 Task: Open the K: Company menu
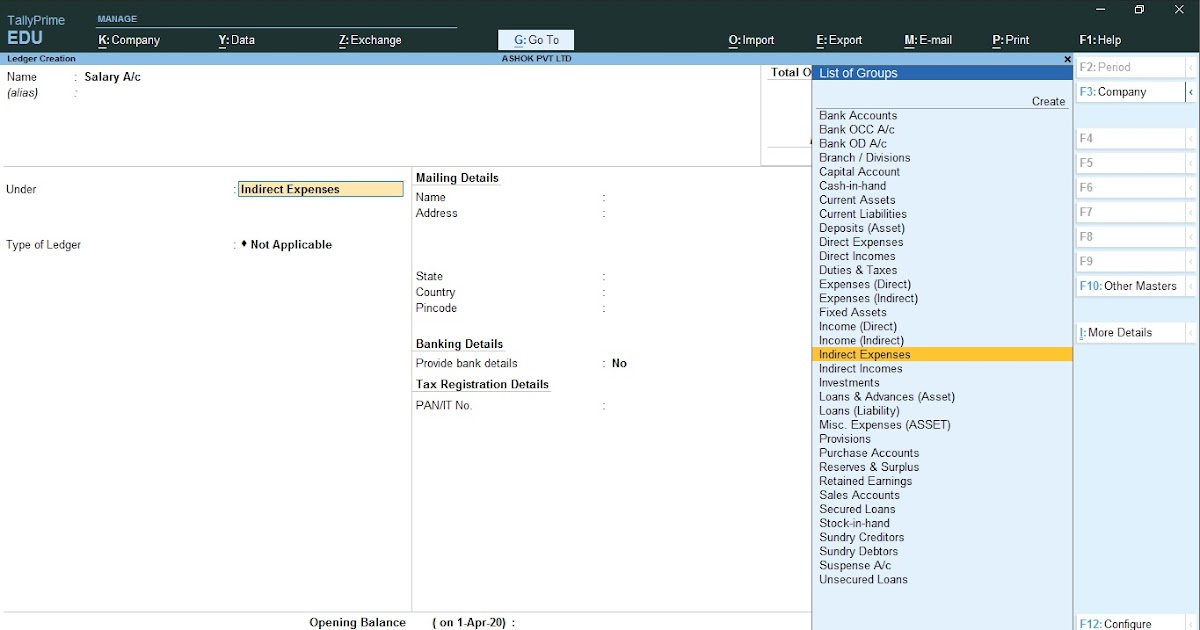[x=129, y=40]
